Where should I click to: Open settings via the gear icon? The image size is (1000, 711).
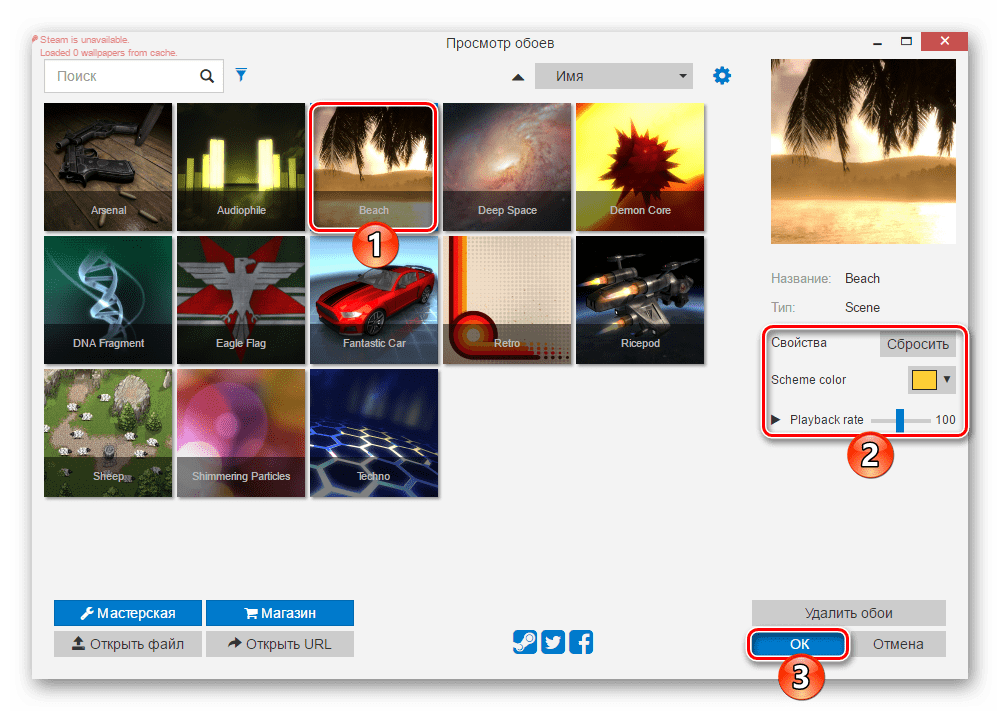coord(722,76)
